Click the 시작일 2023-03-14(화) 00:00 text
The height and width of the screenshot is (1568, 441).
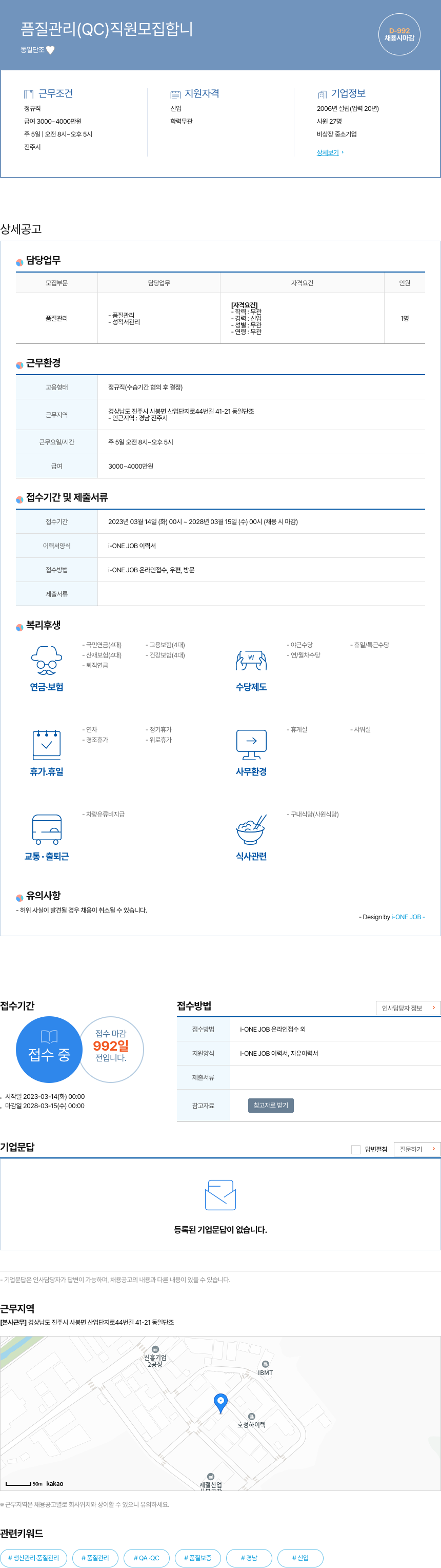(x=45, y=1096)
